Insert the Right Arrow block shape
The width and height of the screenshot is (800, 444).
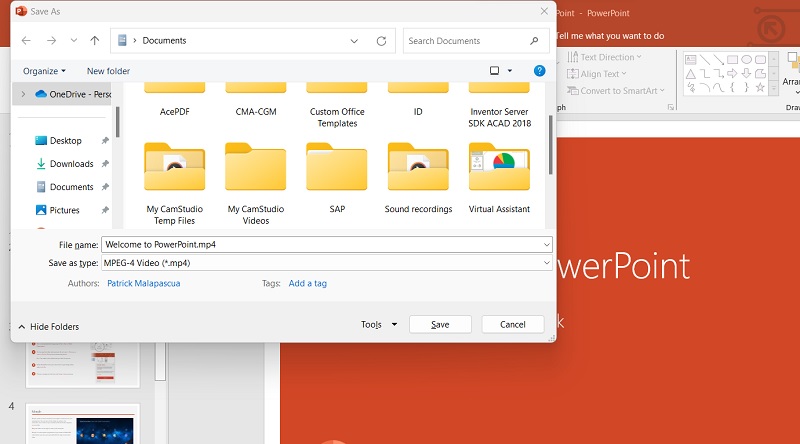pos(732,73)
